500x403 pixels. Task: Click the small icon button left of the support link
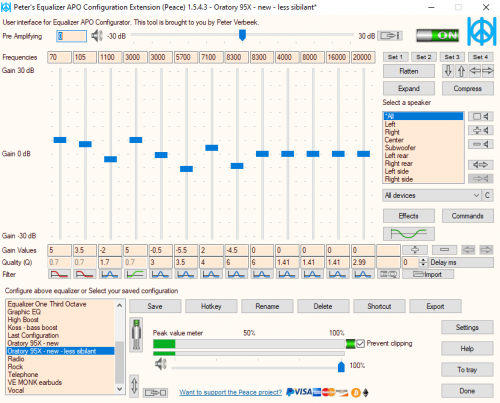[155, 393]
